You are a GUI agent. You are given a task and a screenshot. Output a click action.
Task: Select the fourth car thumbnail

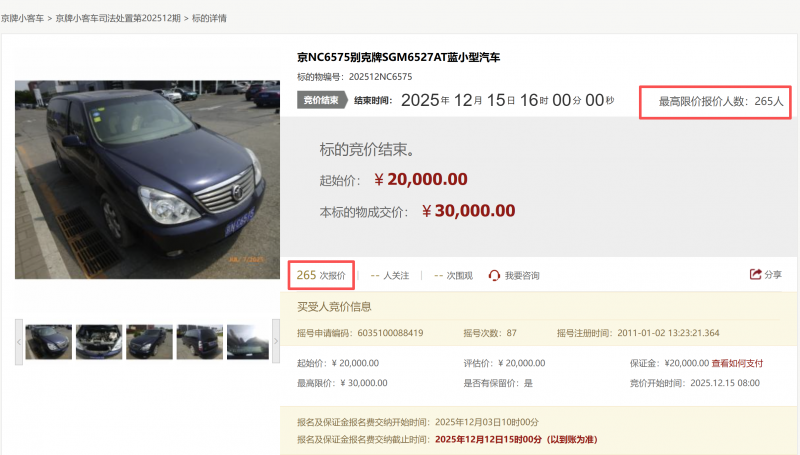point(200,342)
